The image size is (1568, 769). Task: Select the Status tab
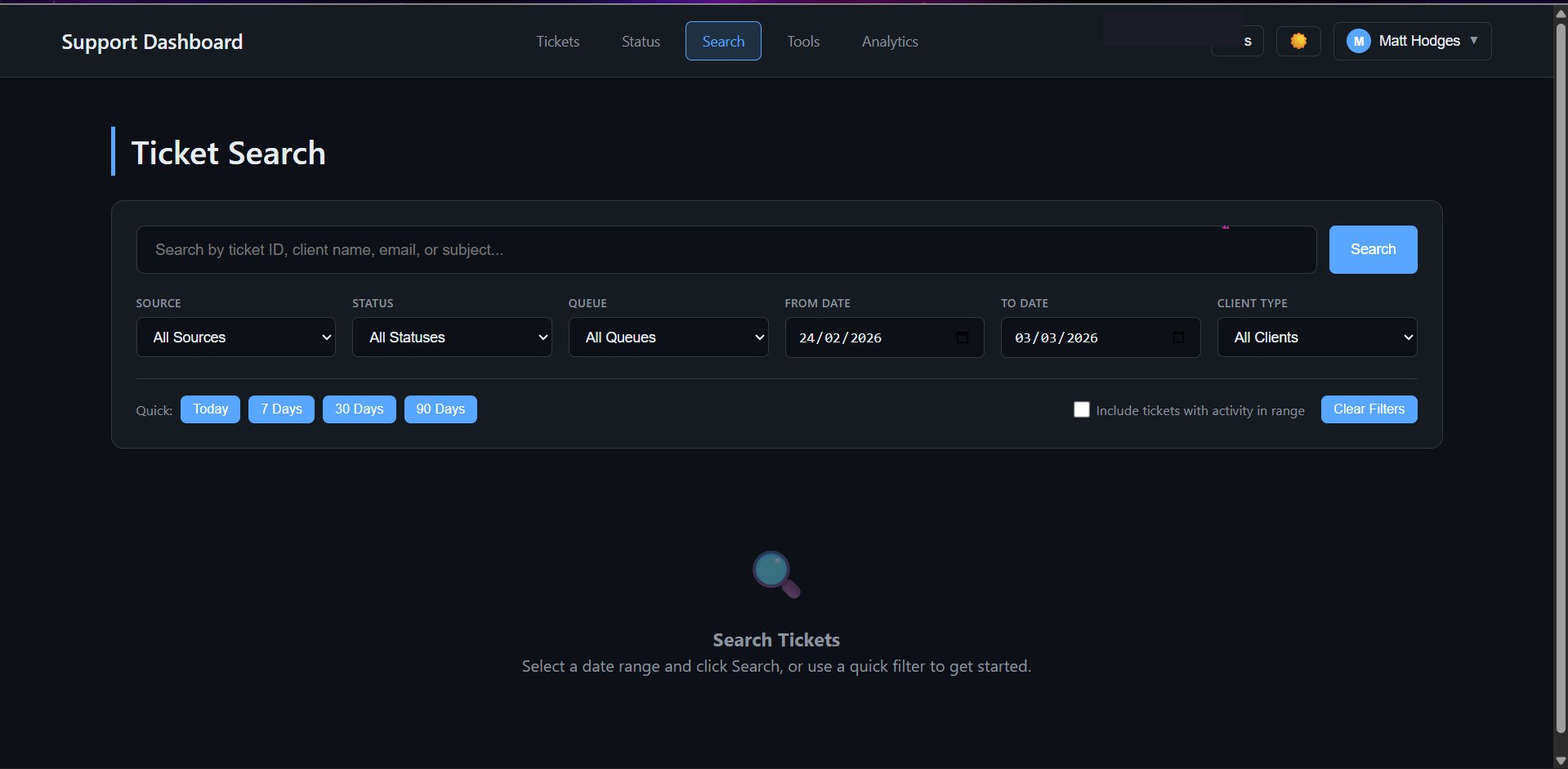click(x=641, y=41)
